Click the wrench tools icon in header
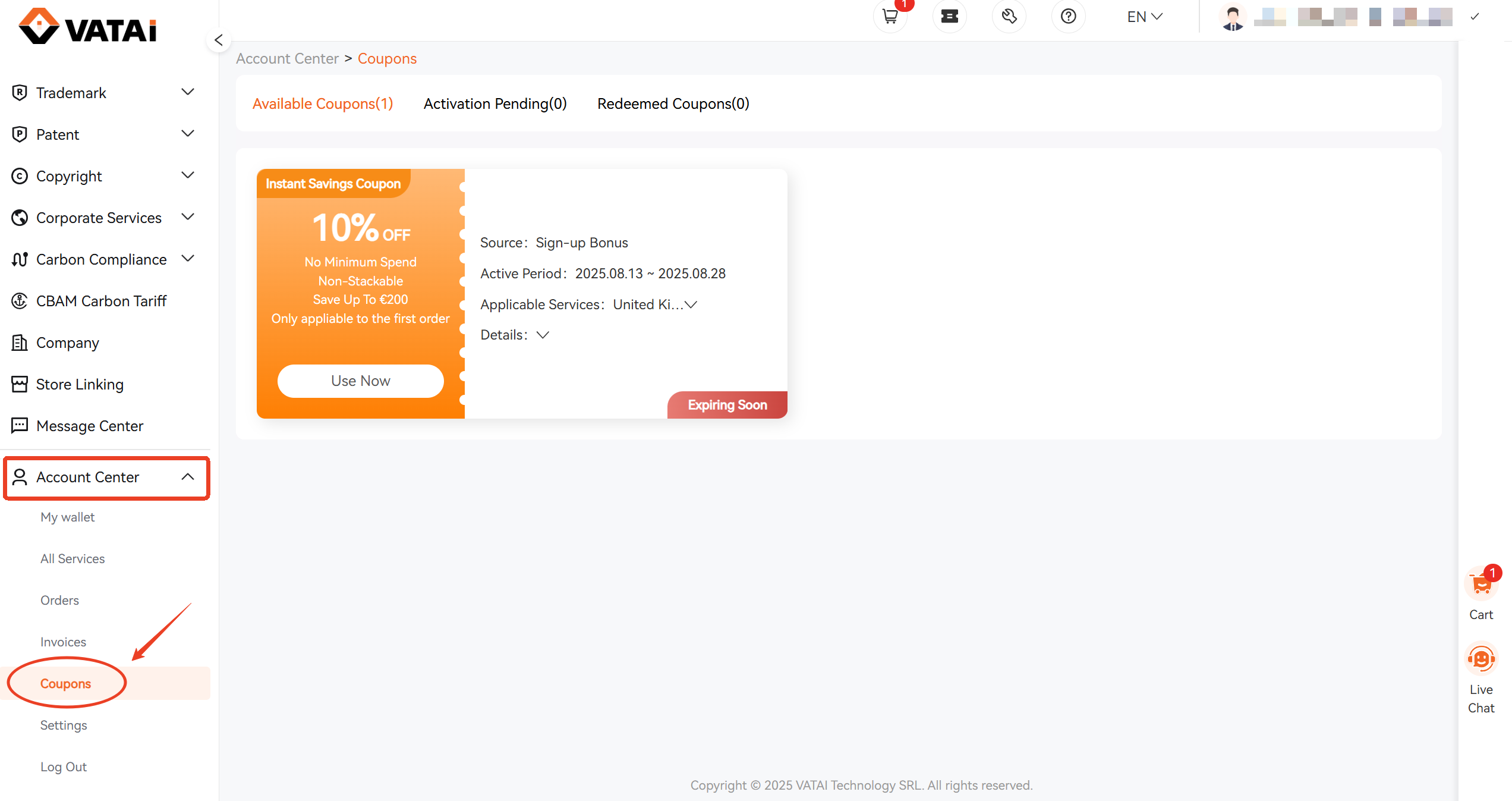The height and width of the screenshot is (801, 1512). click(1009, 17)
